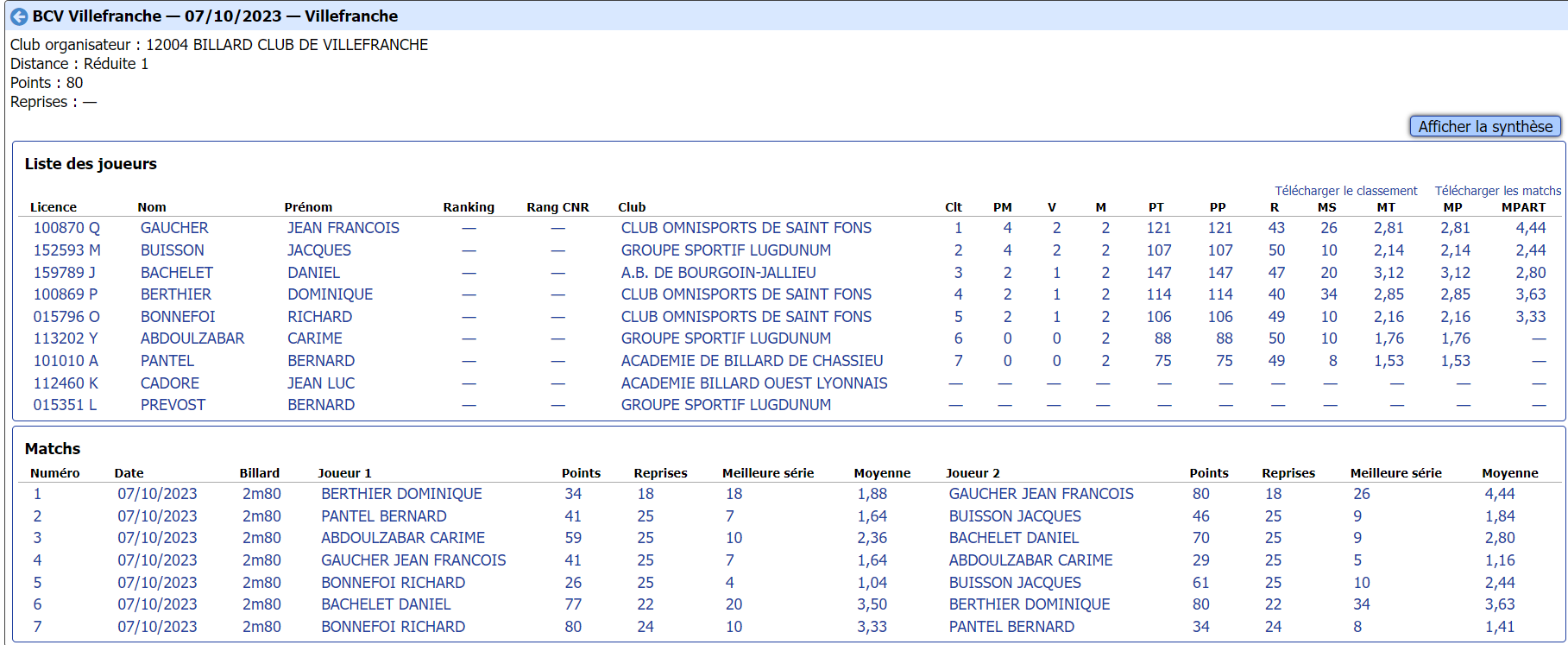Screen dimensions: 1568x645
Task: Click the Clt column header
Action: tap(954, 207)
